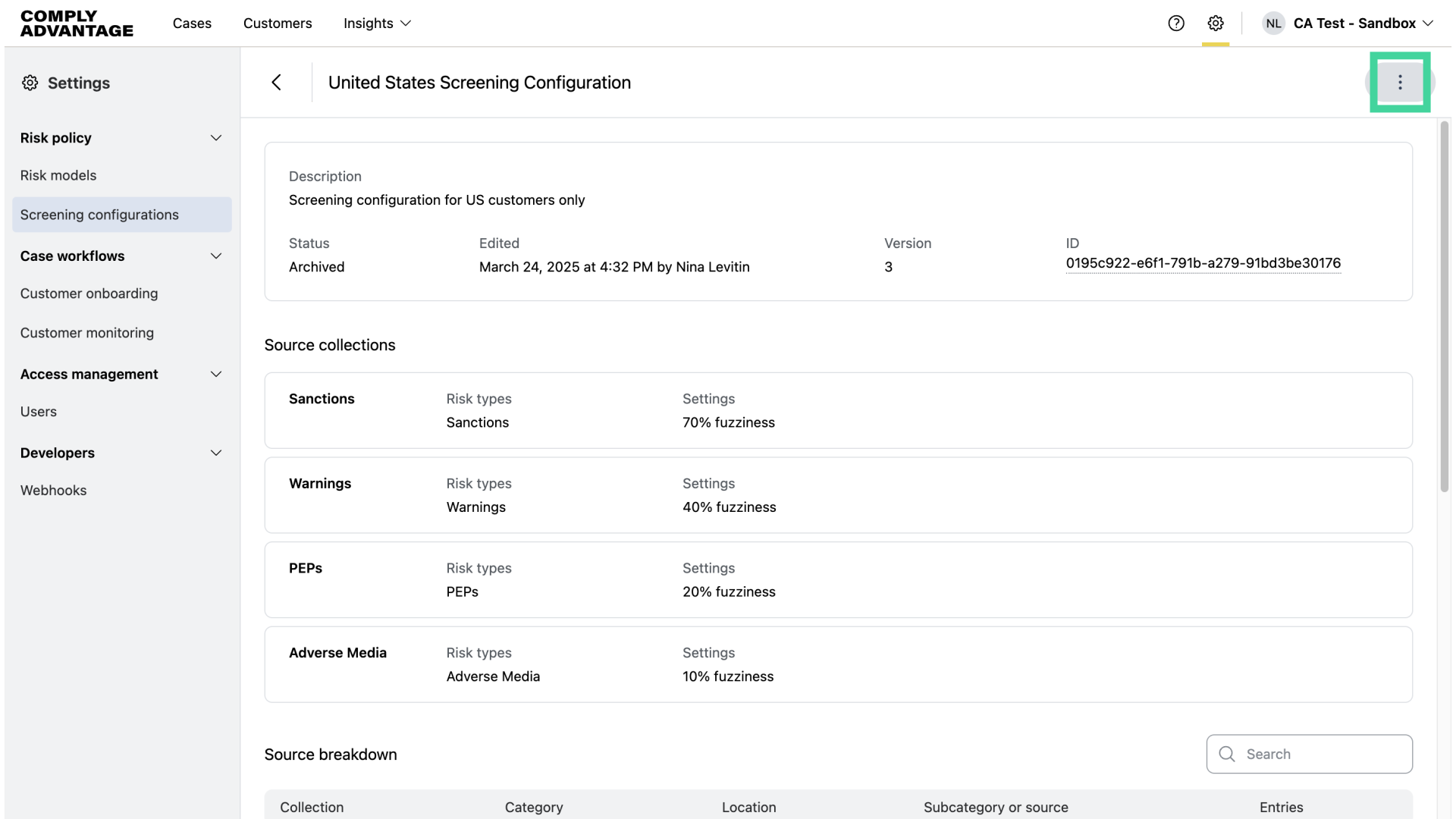Go to the Cases tab
Image resolution: width=1456 pixels, height=819 pixels.
click(x=192, y=24)
